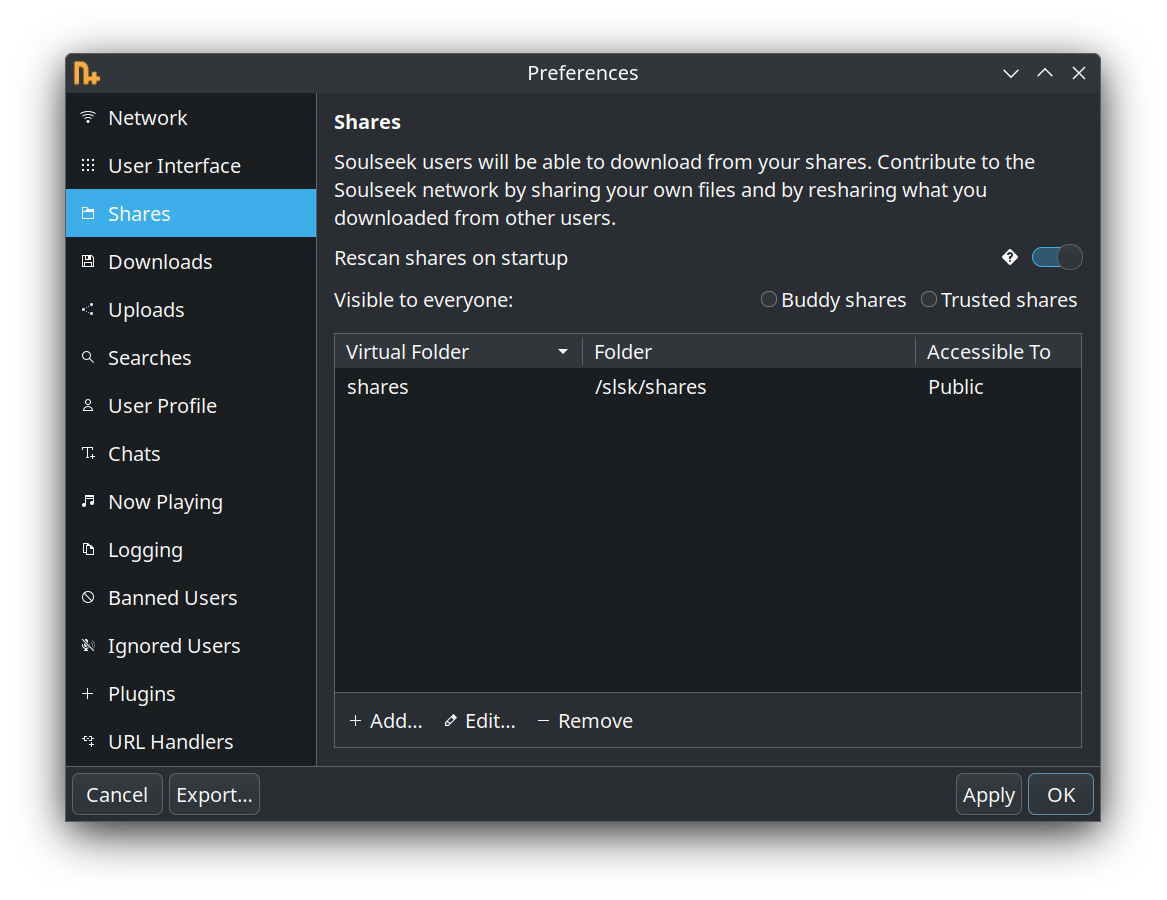Click Edit... to edit the shared folder
Screen dimensions: 1167x900
coord(480,721)
